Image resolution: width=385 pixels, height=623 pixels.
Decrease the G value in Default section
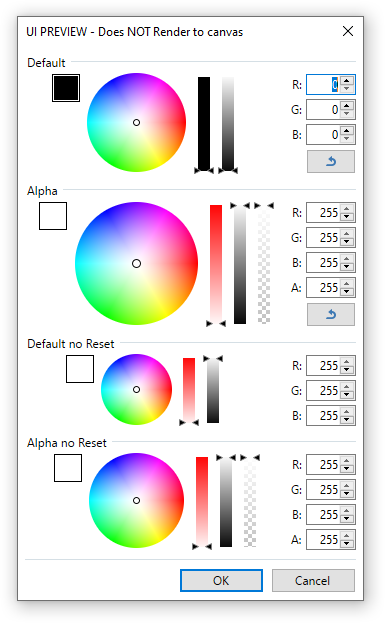click(x=347, y=114)
